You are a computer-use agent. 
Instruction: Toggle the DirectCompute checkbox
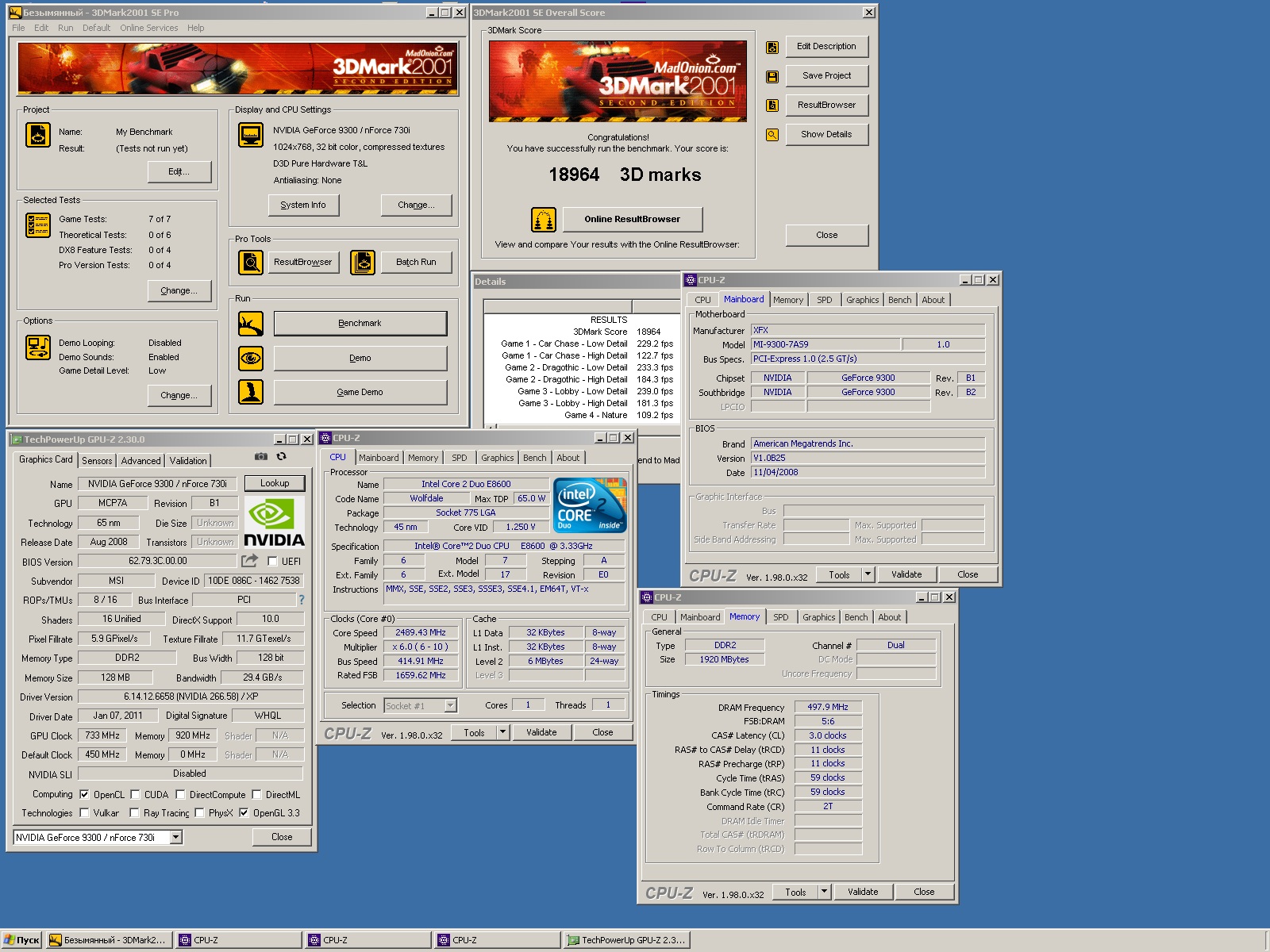click(180, 794)
